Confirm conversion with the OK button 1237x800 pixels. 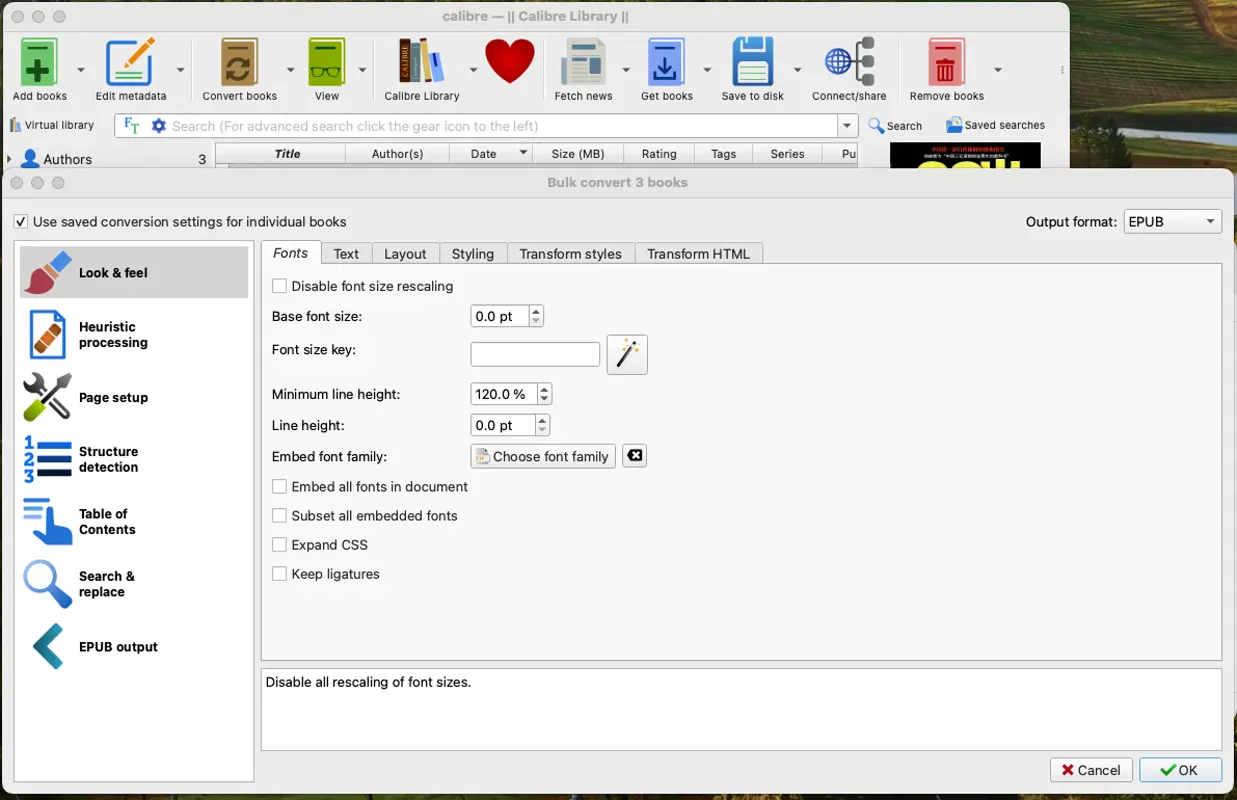click(1180, 770)
